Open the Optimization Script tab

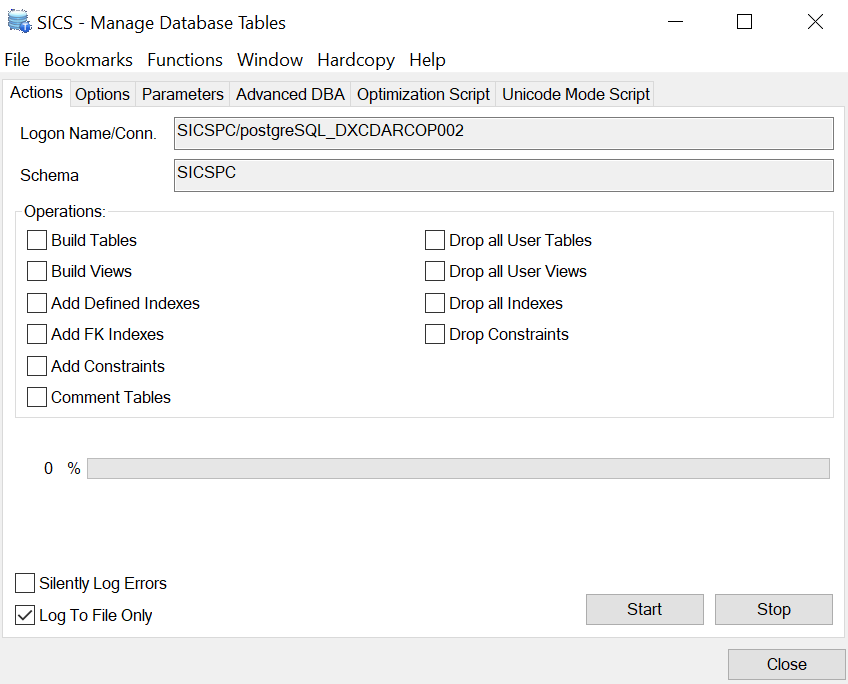[423, 94]
